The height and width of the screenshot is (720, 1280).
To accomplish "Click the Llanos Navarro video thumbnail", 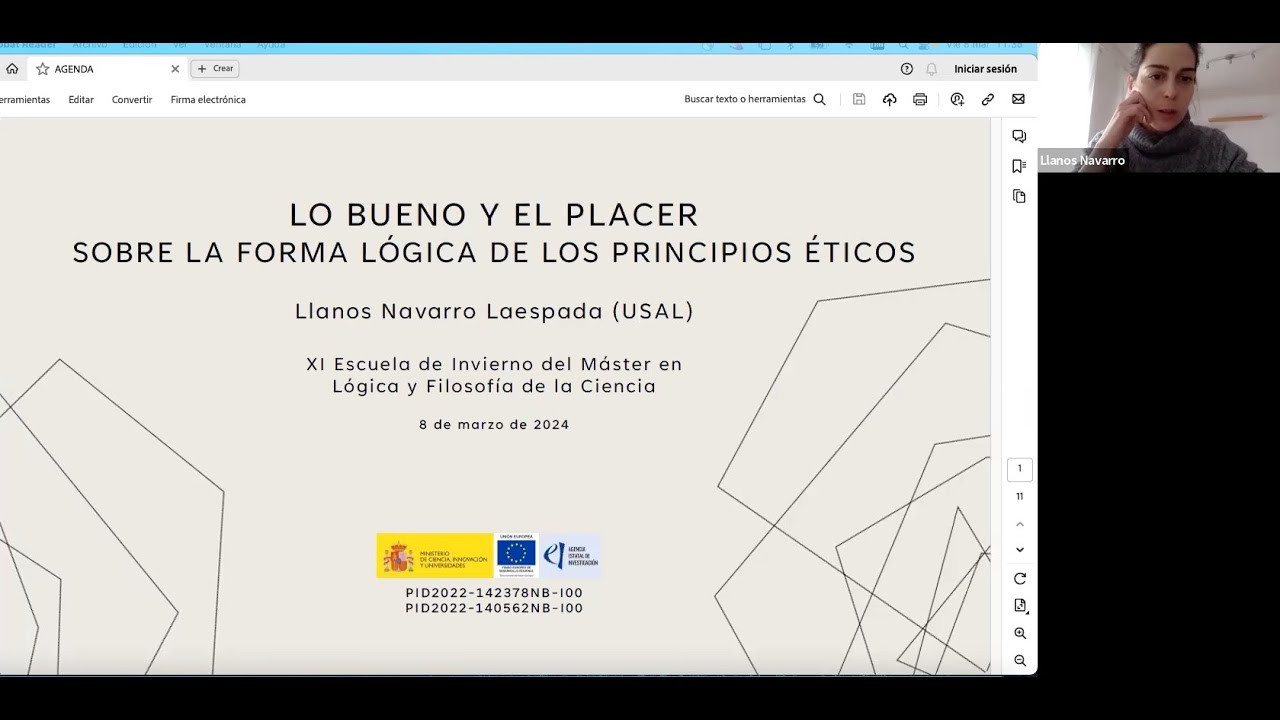I will coord(1158,108).
